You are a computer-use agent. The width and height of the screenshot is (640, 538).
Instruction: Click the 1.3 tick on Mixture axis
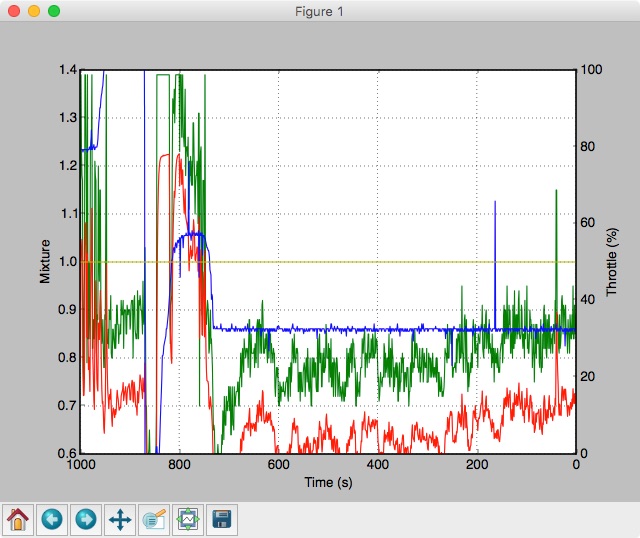68,118
